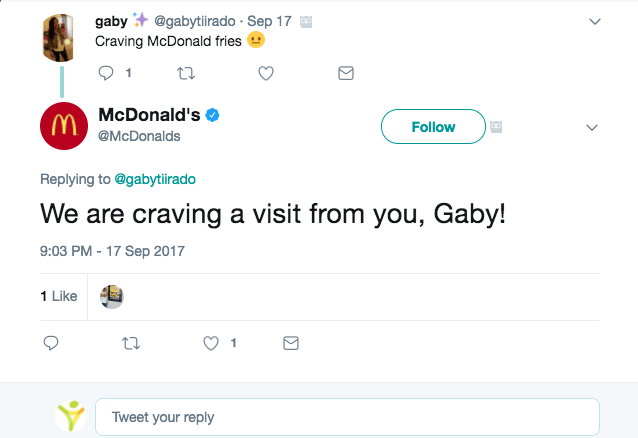
Task: Retweet the McDonald's reply
Action: (x=130, y=343)
